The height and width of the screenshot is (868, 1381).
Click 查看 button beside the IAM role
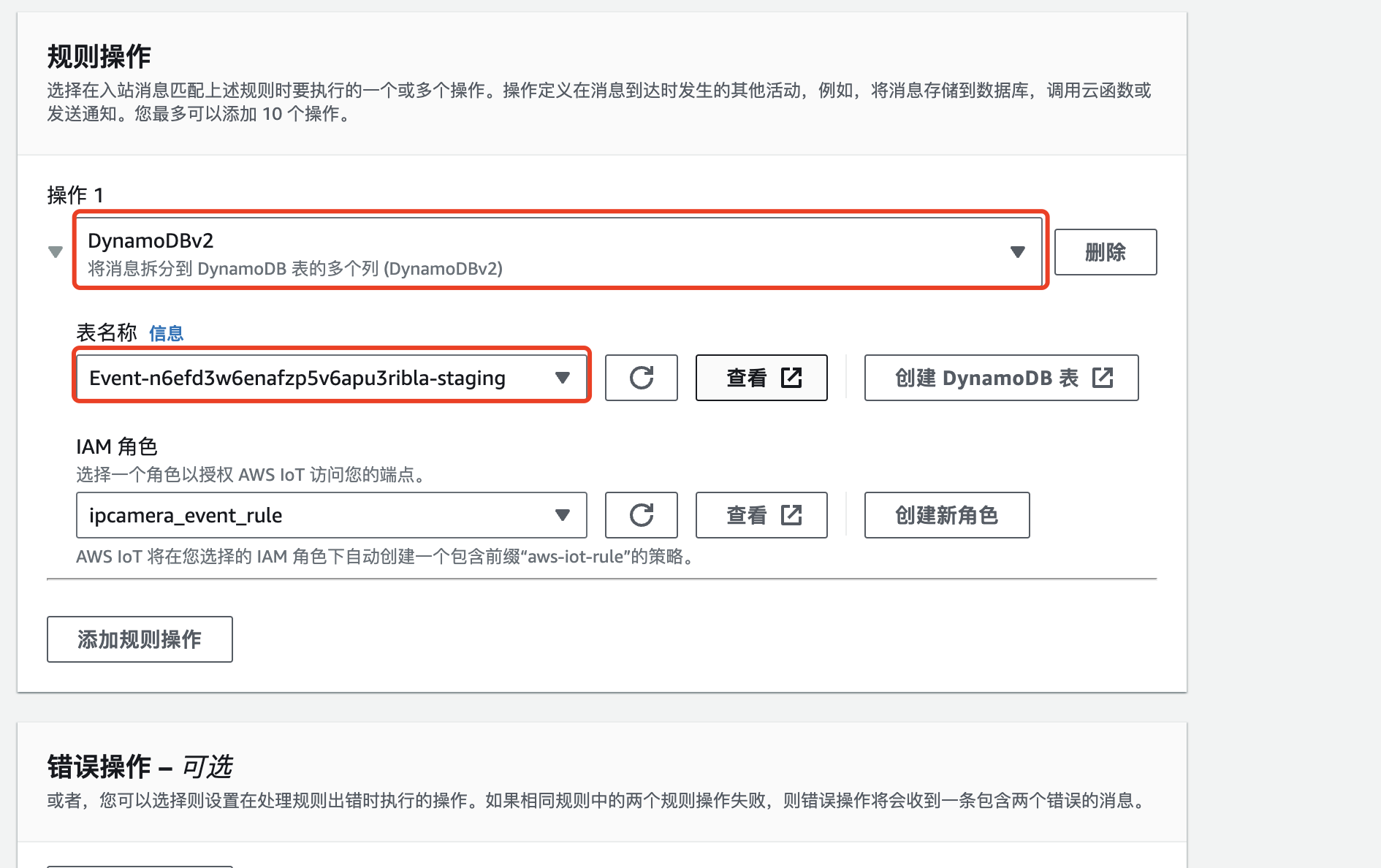761,515
